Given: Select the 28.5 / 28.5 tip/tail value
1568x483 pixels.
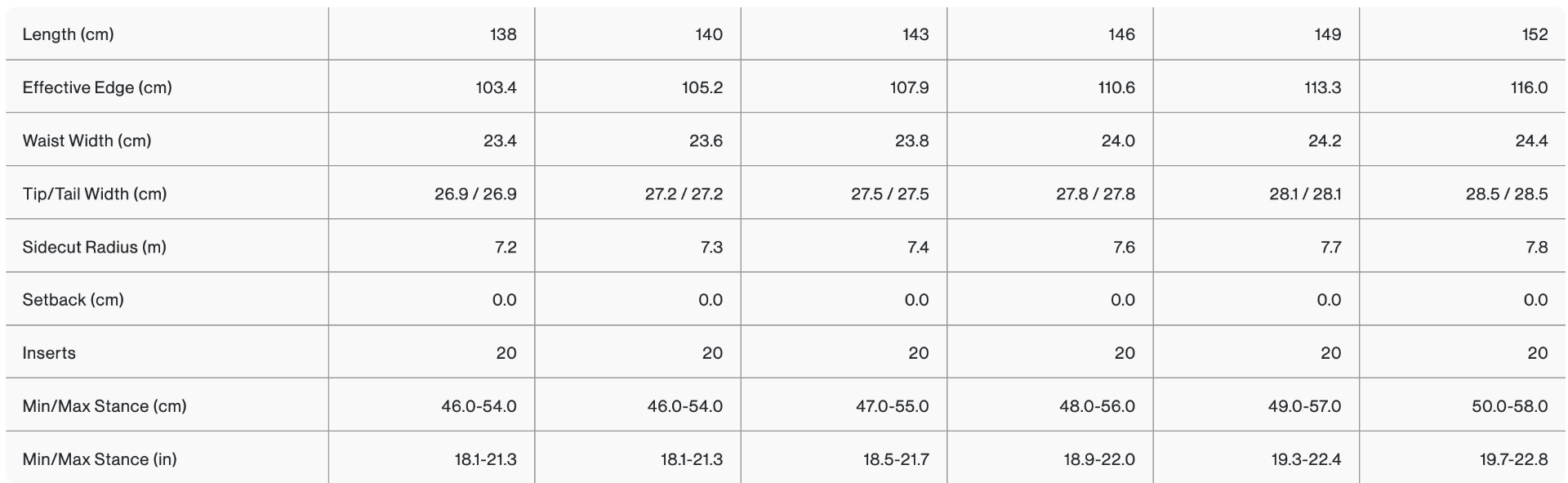Looking at the screenshot, I should point(1506,194).
